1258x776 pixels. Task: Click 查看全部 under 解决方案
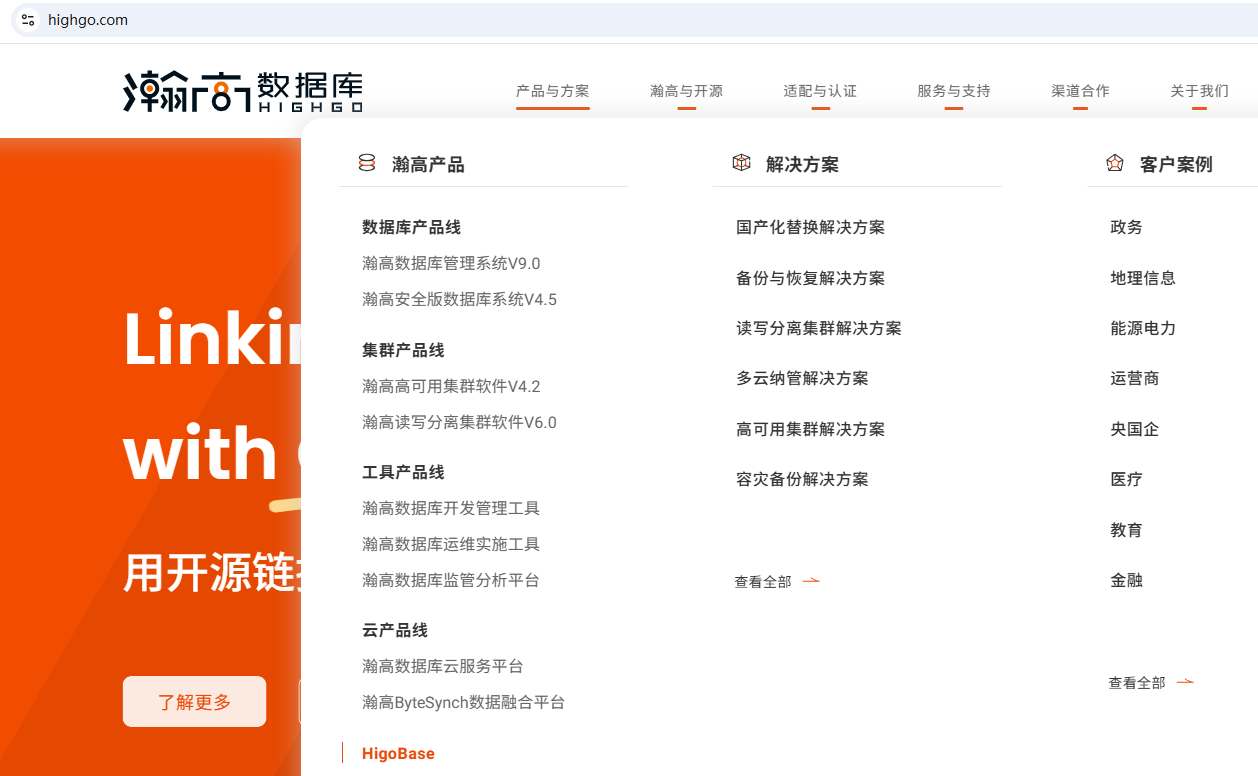[x=763, y=581]
